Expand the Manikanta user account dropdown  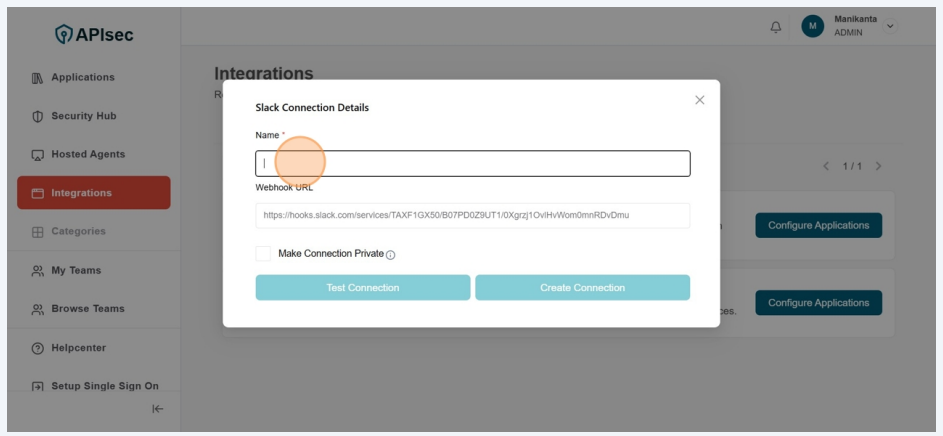890,26
